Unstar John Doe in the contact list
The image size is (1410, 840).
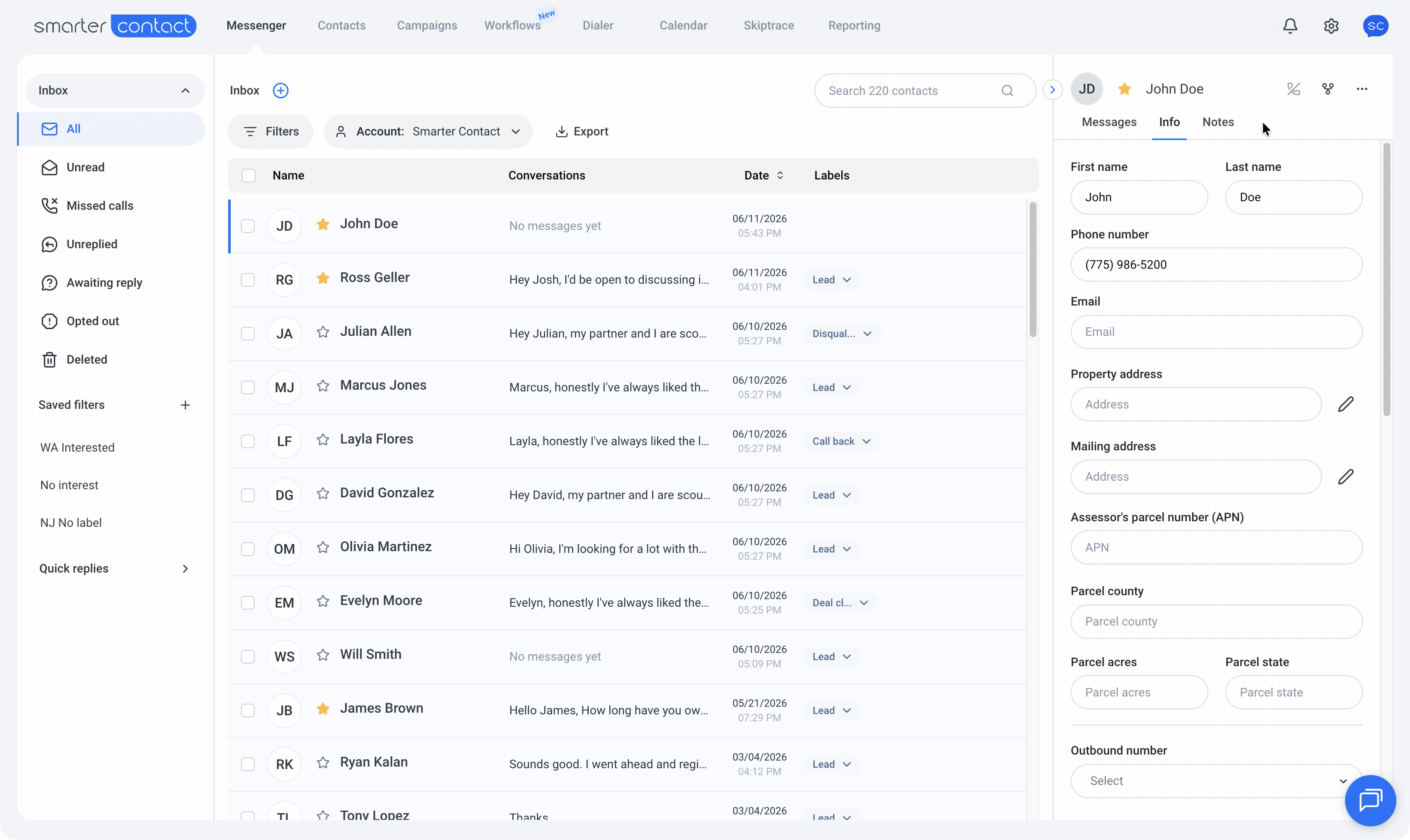[323, 224]
